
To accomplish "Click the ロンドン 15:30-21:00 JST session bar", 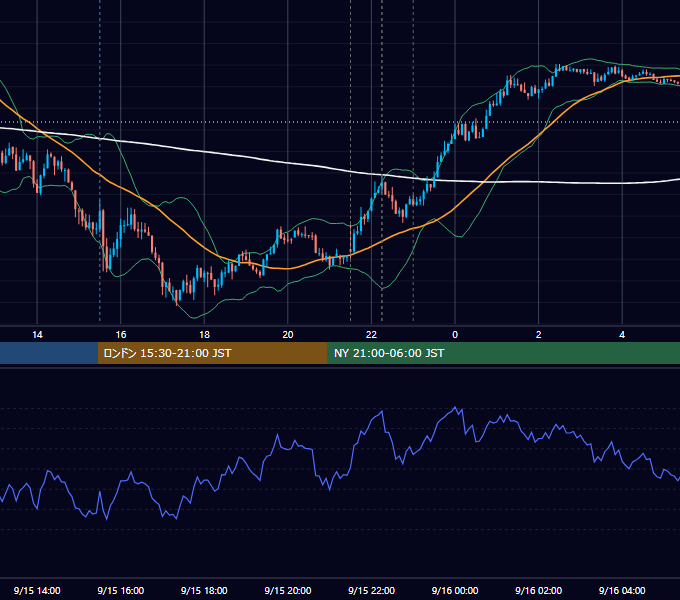I will [x=212, y=353].
